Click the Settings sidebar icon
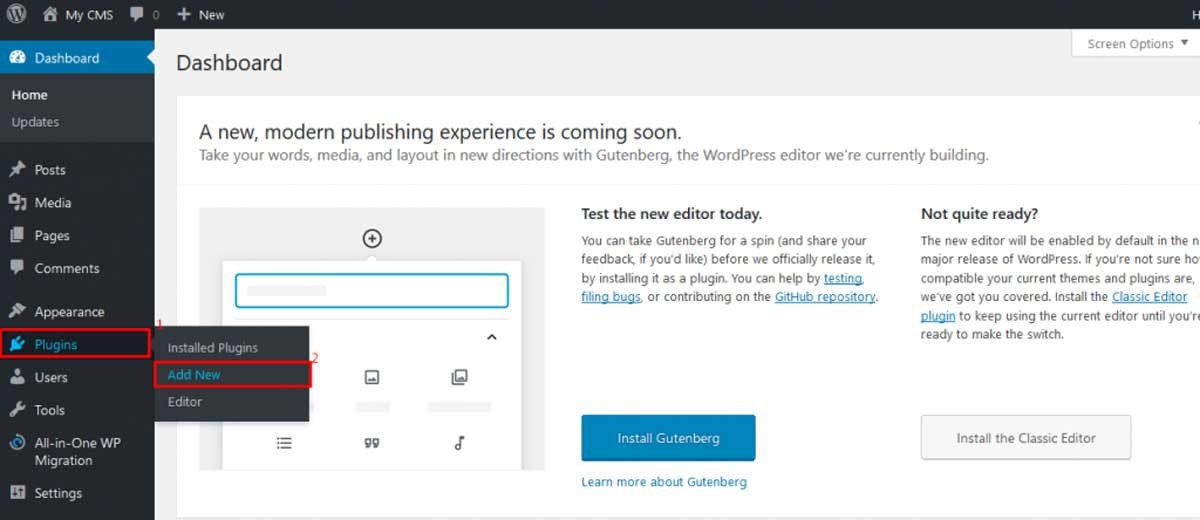The image size is (1200, 520). [17, 493]
